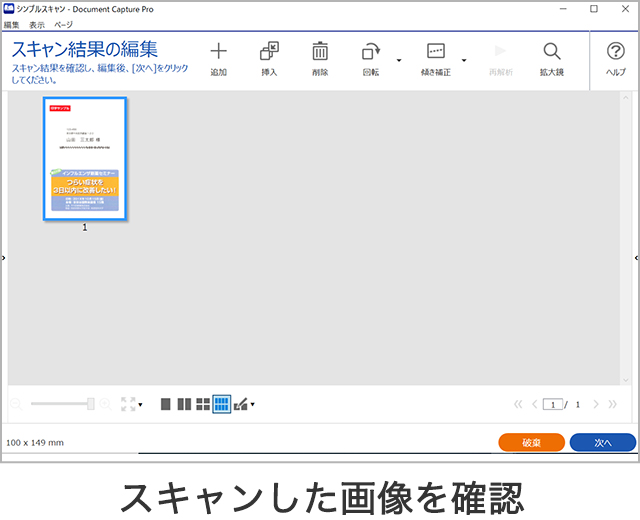This screenshot has width=640, height=520.
Task: Click the thumbnail zoom slider handle
Action: pos(91,404)
